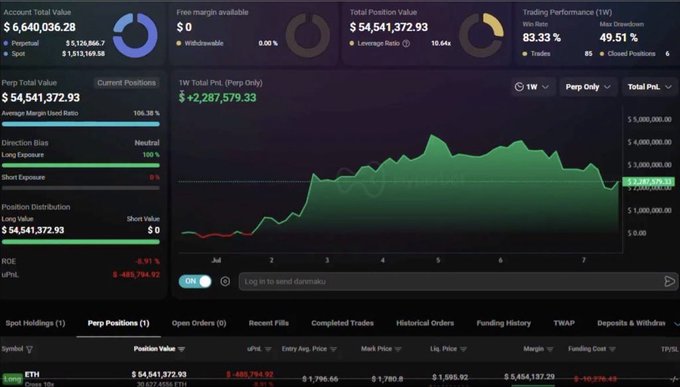
Task: Click ETH Liq. price $ 1,595.92
Action: tap(450, 377)
